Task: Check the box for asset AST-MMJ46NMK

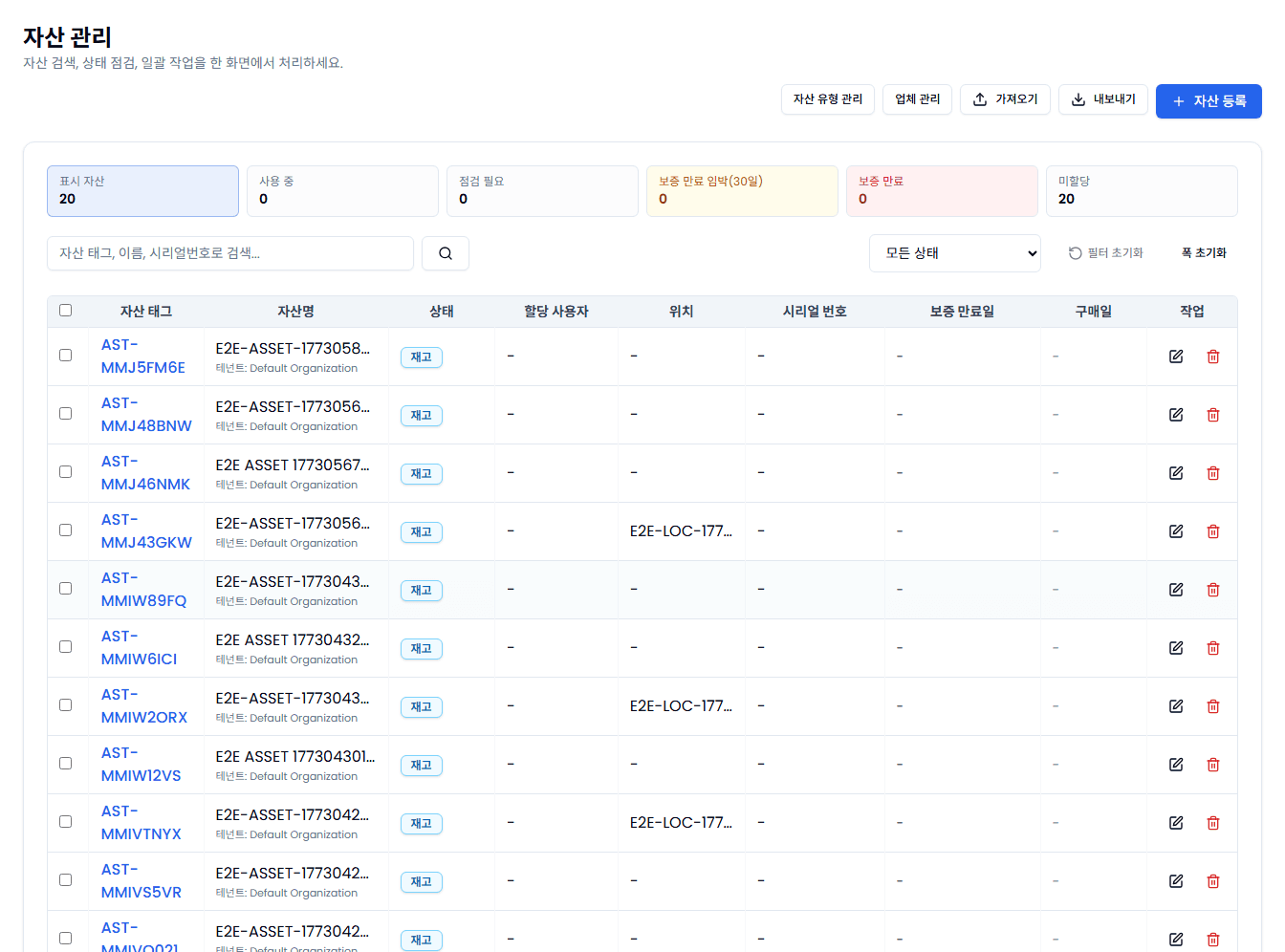Action: click(66, 472)
